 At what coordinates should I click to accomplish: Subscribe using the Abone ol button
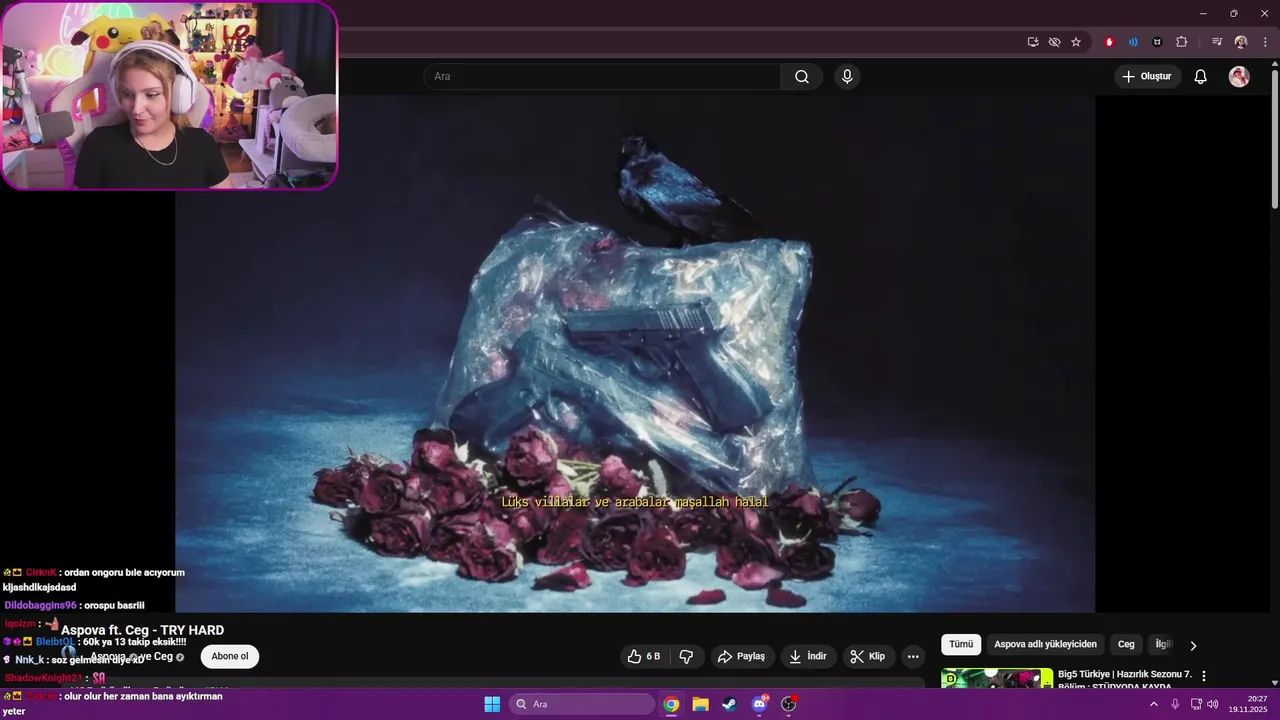click(x=230, y=656)
